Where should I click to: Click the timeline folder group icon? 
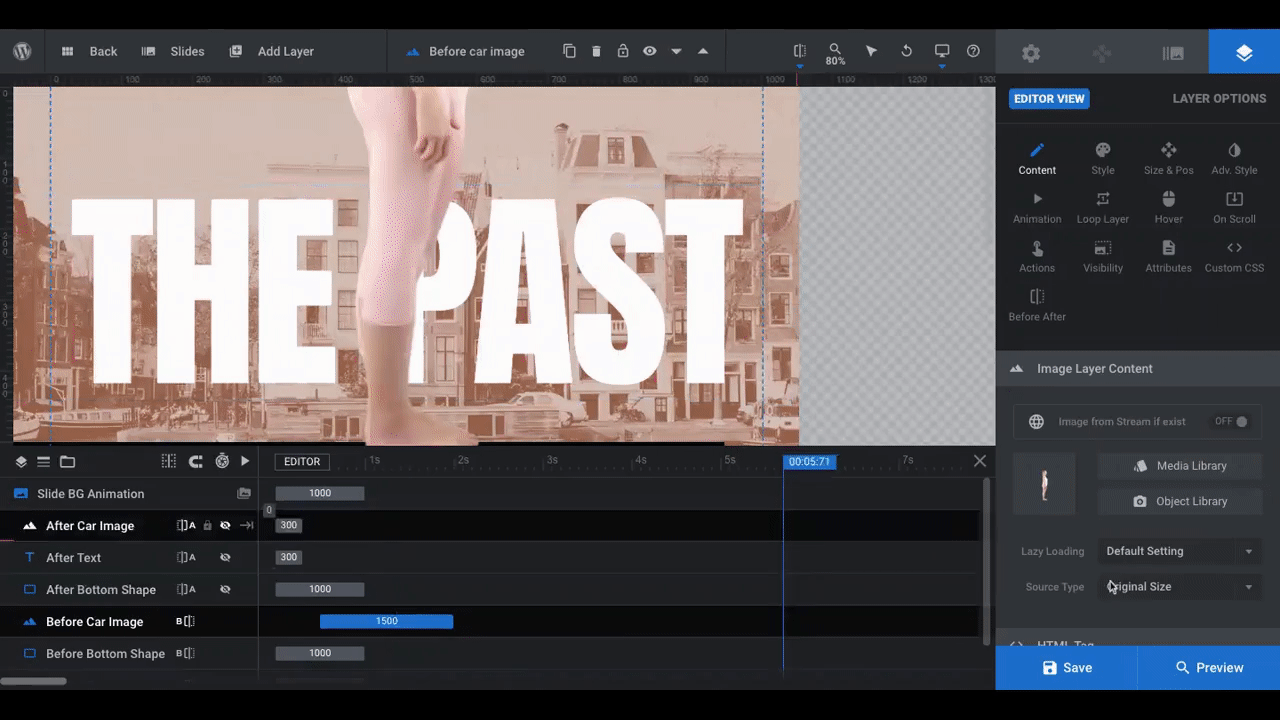(67, 462)
